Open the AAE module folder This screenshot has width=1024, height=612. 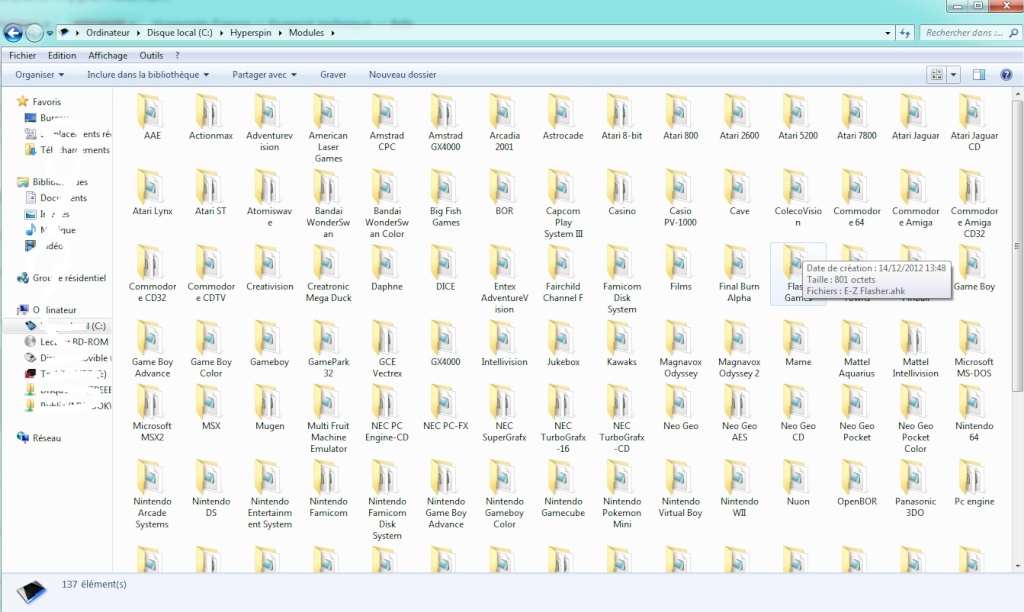[152, 118]
